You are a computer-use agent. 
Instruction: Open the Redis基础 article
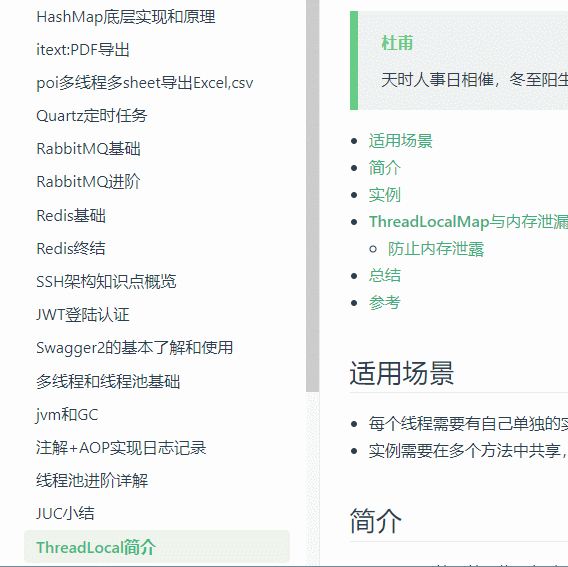(71, 216)
